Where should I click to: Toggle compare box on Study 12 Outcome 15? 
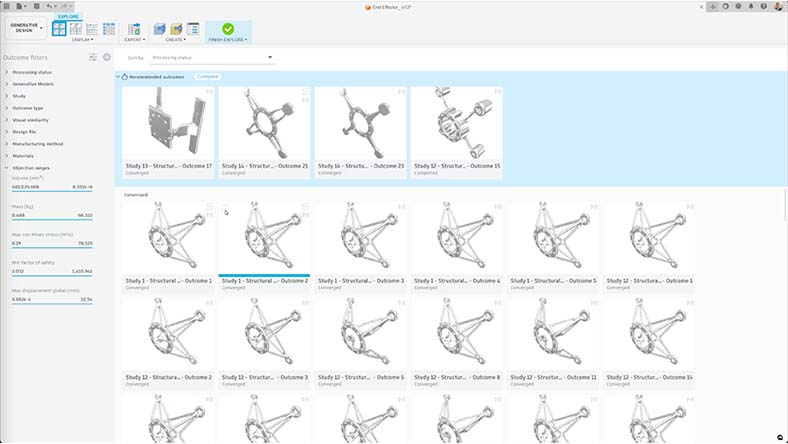[498, 91]
